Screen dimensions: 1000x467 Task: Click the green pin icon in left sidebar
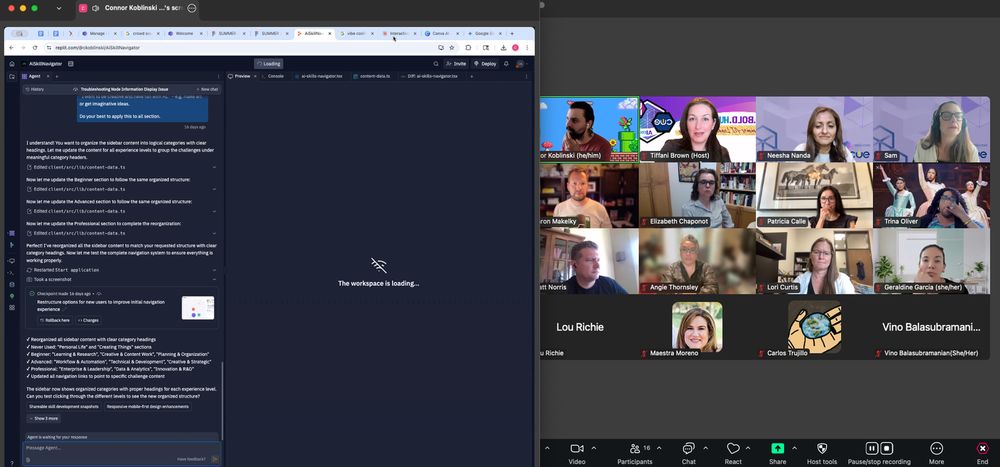click(11, 296)
